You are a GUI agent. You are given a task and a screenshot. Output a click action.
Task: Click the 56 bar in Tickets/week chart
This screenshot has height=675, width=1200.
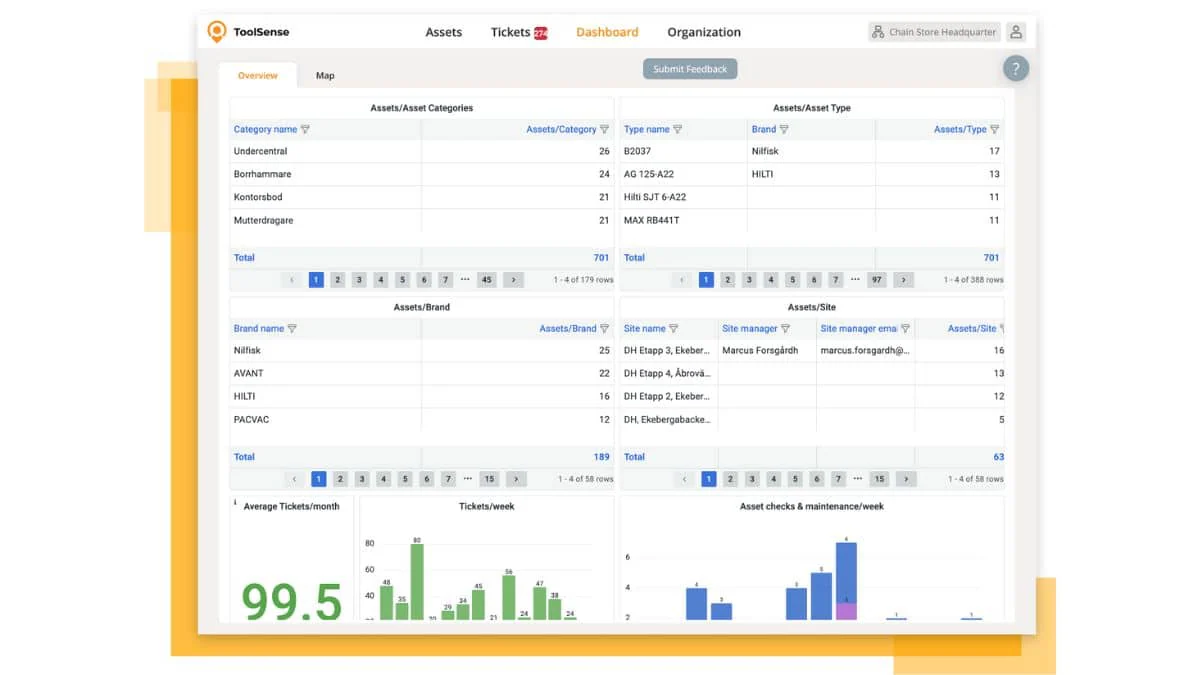point(509,598)
